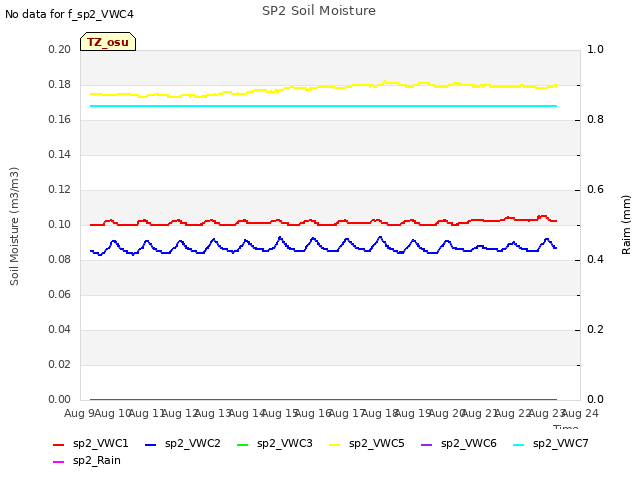Image resolution: width=640 pixels, height=480 pixels.
Task: Click the purple sp2_VWC6 line at zero
Action: (x=323, y=399)
